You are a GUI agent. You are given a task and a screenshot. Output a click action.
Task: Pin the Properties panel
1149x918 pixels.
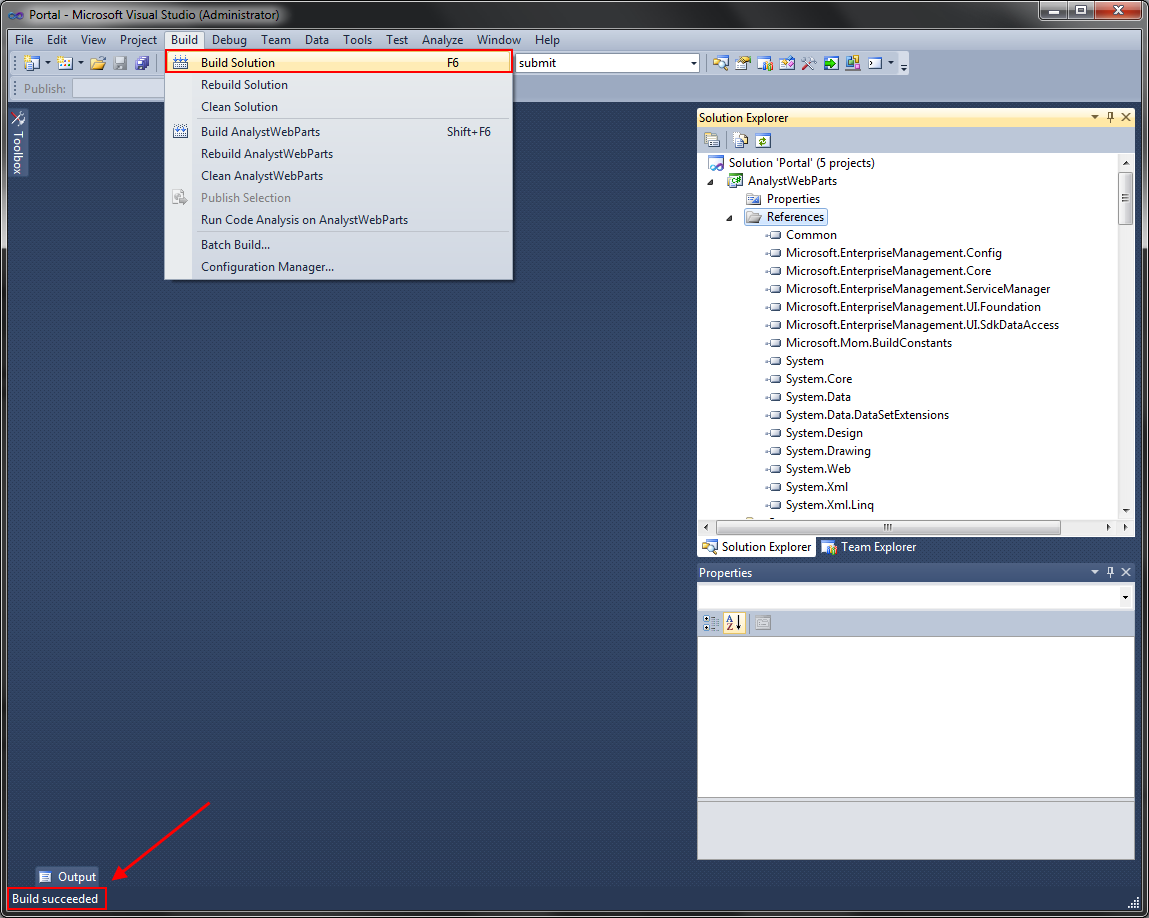pos(1111,572)
